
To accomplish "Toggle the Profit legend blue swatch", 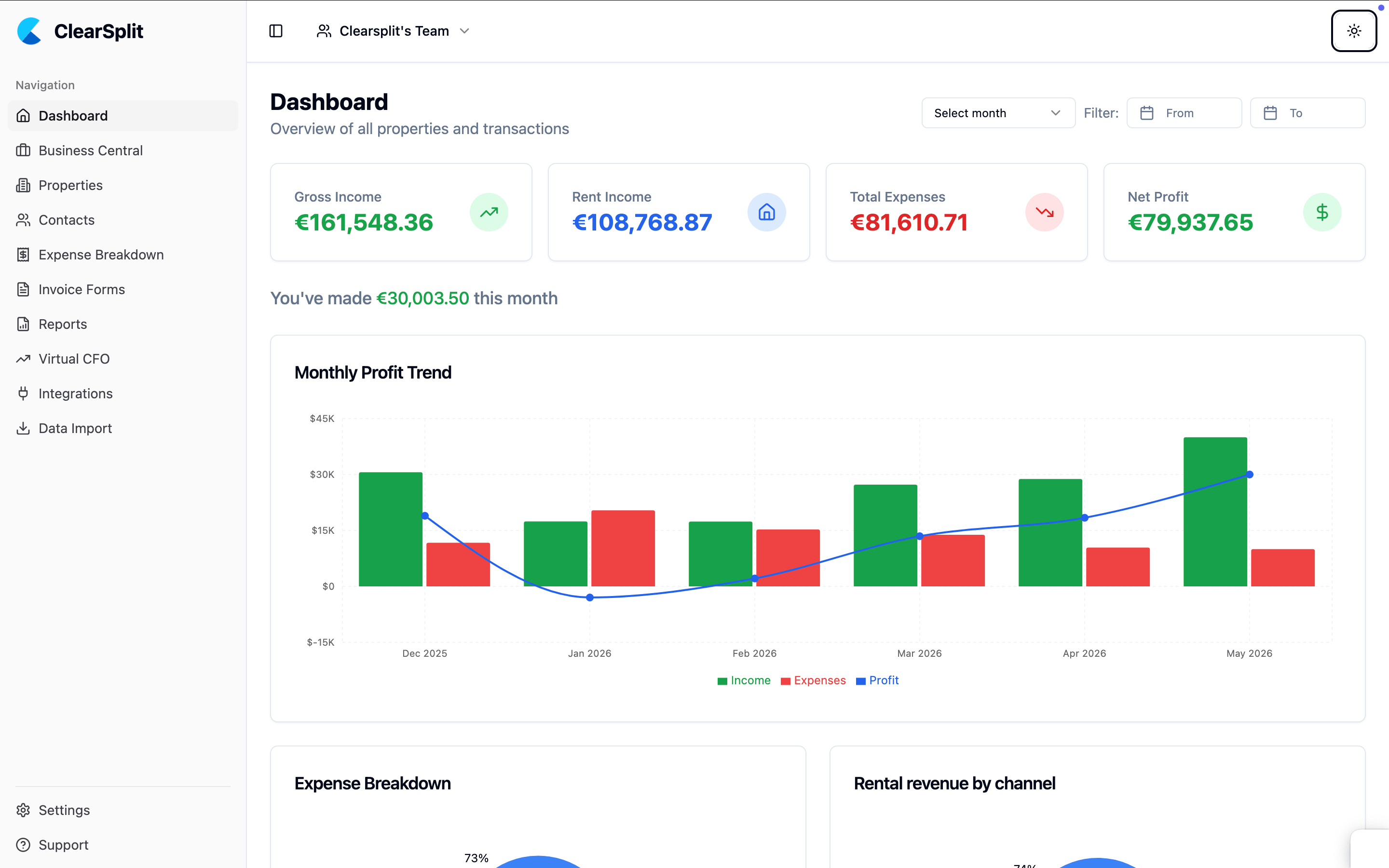I will [x=861, y=681].
